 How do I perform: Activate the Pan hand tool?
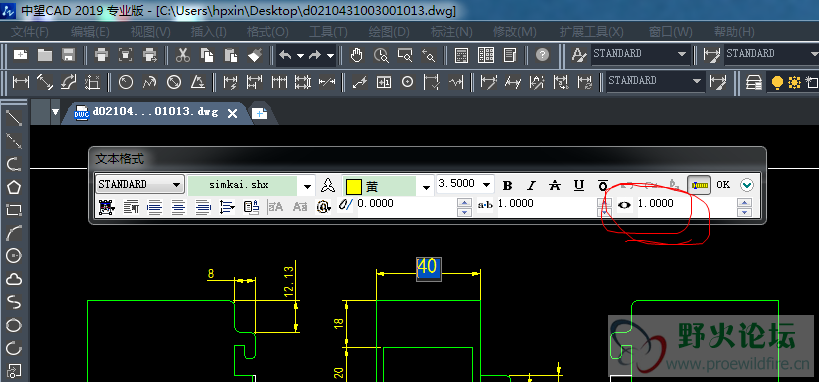tap(357, 55)
